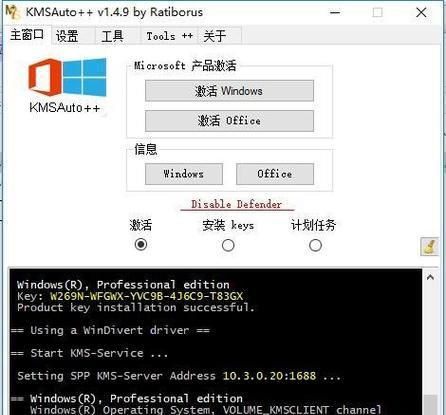The height and width of the screenshot is (415, 446).
Task: Click the broom clear-log icon
Action: [x=429, y=247]
